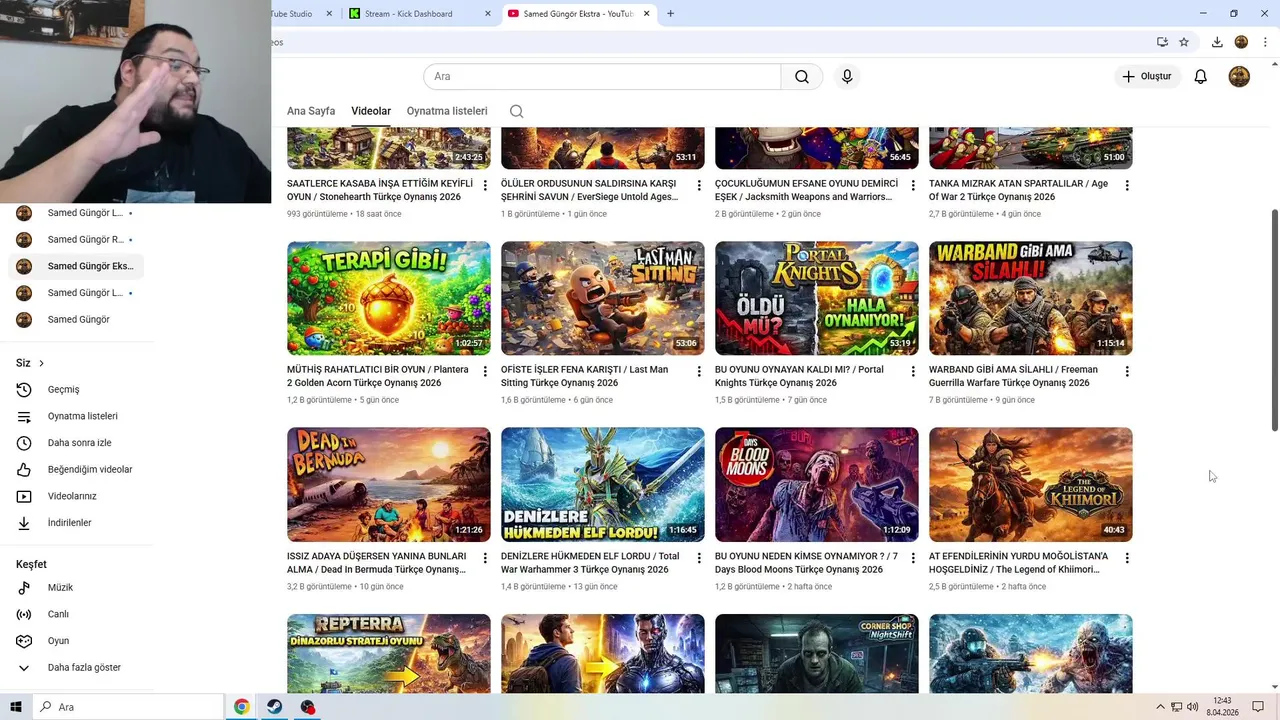Select Samed Güngör Ekstra subscription
1280x720 pixels.
pos(76,266)
